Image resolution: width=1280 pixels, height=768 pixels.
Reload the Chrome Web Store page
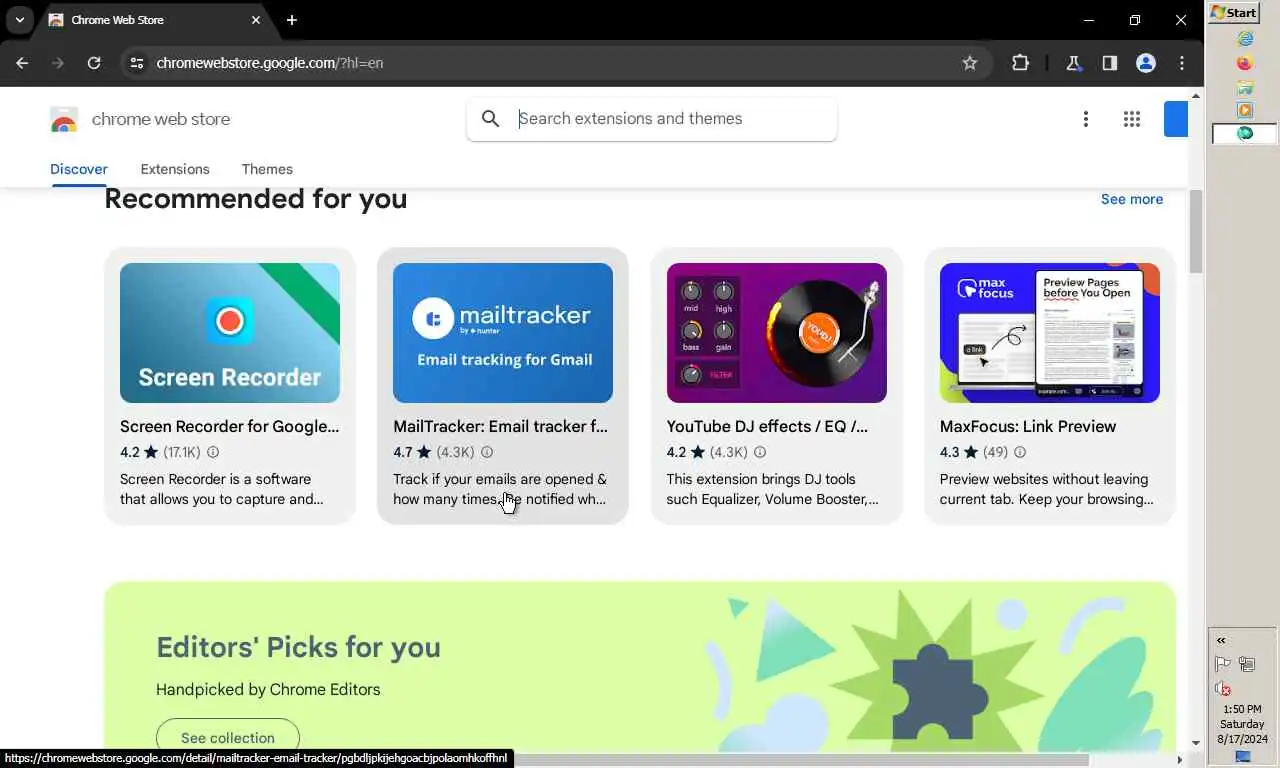click(94, 63)
